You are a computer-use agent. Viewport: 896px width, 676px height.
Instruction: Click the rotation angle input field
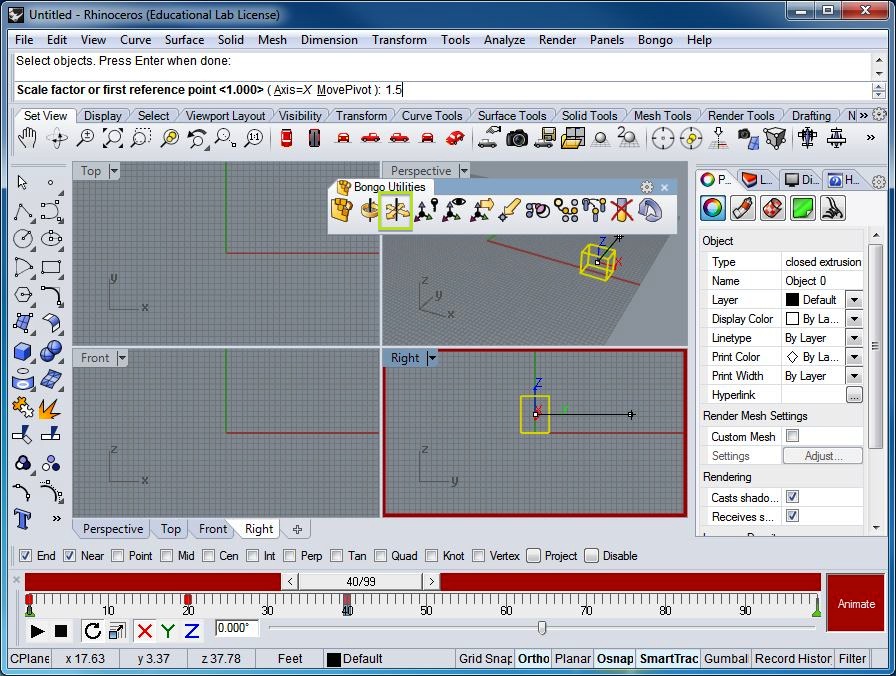tap(237, 628)
